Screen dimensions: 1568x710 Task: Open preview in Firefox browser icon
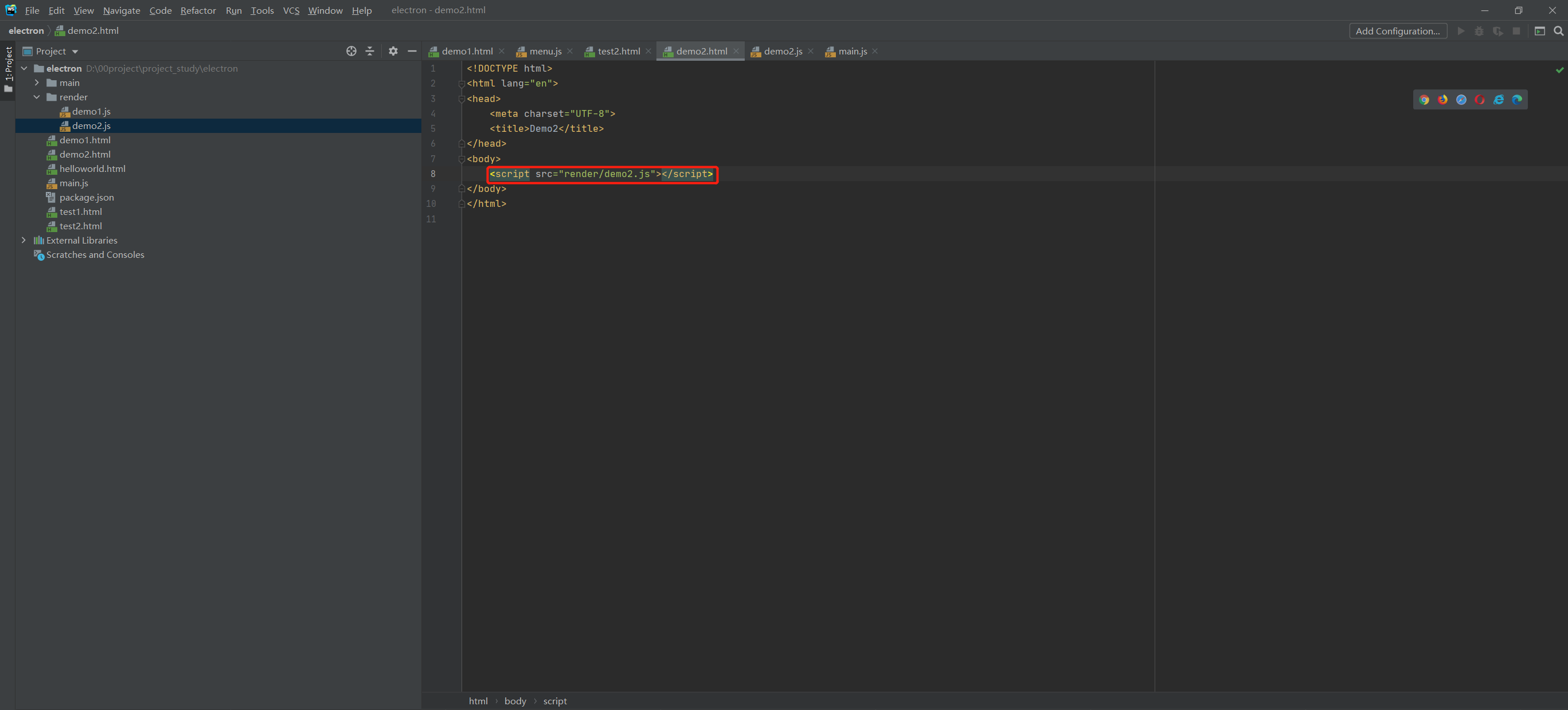1442,100
